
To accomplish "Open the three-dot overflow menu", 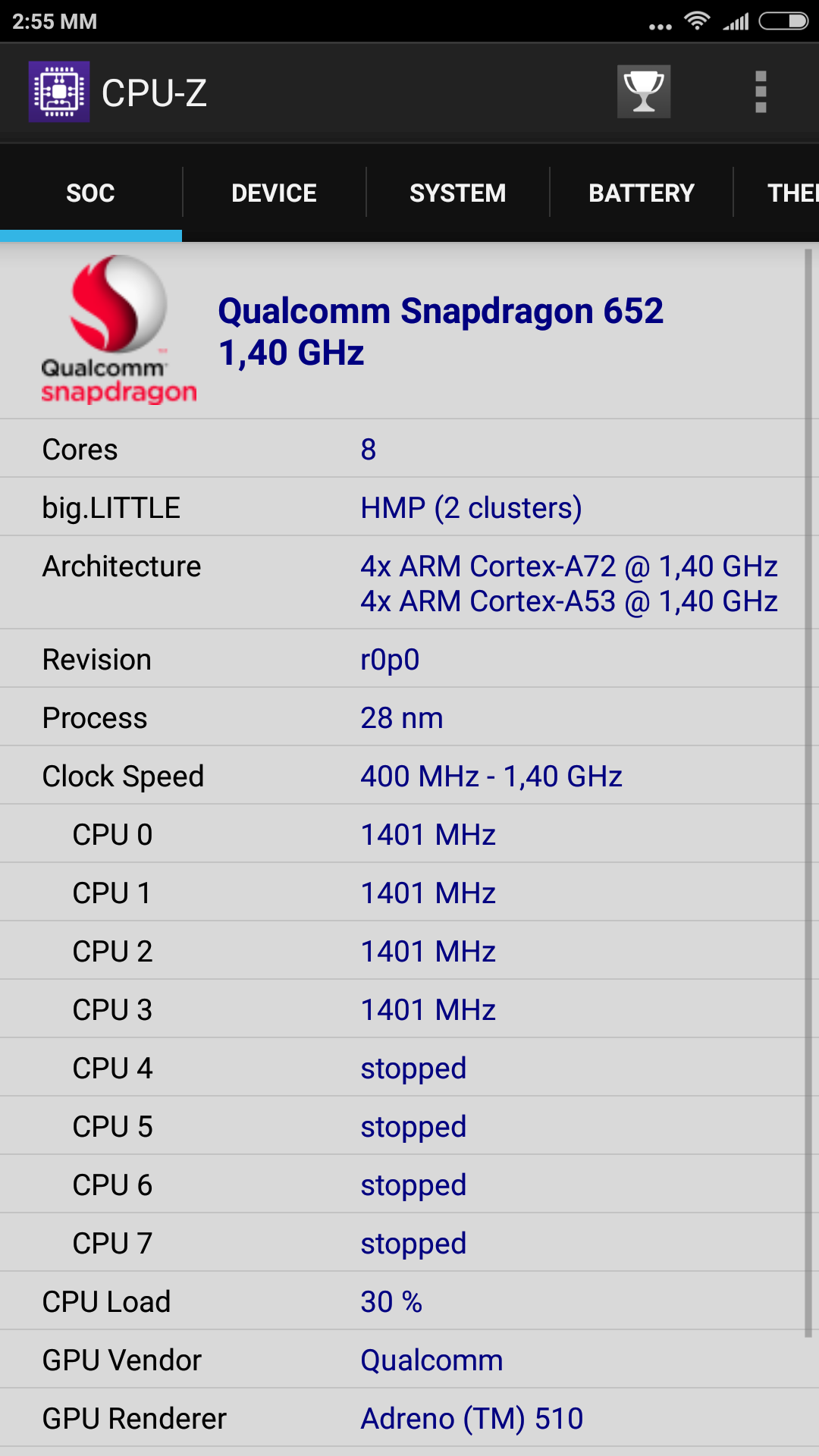I will pos(761,92).
